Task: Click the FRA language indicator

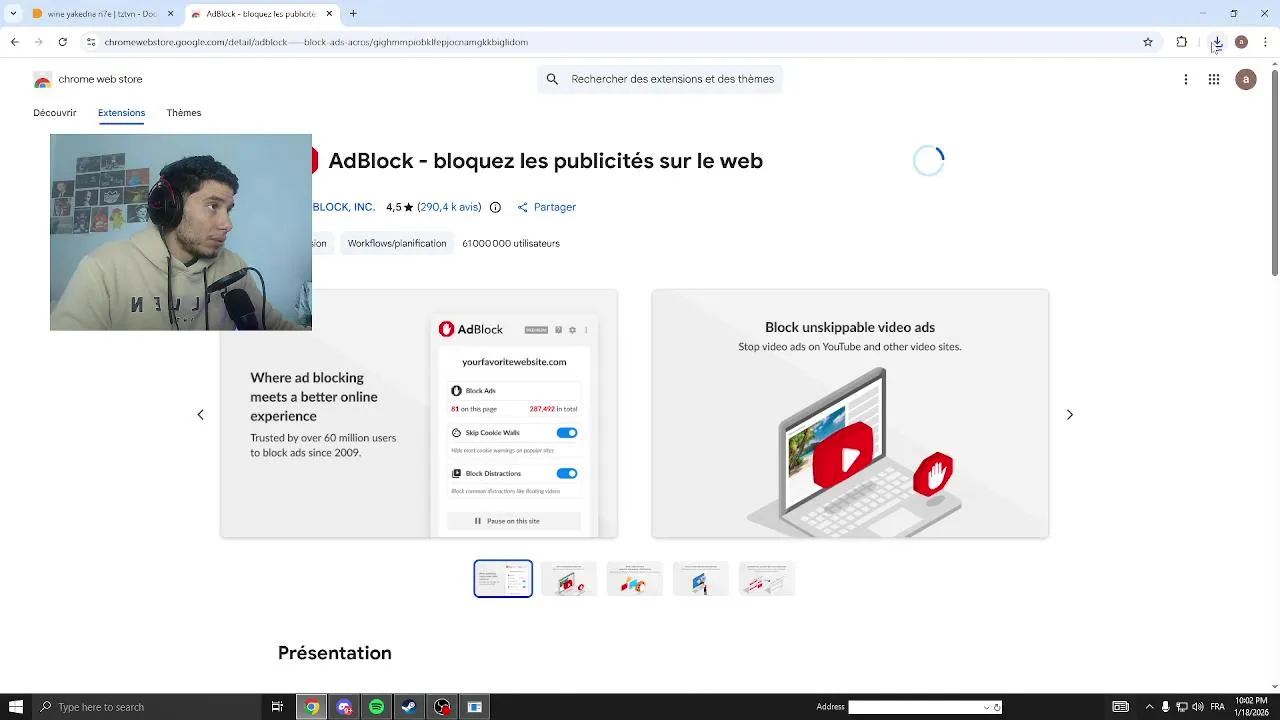Action: (1218, 707)
